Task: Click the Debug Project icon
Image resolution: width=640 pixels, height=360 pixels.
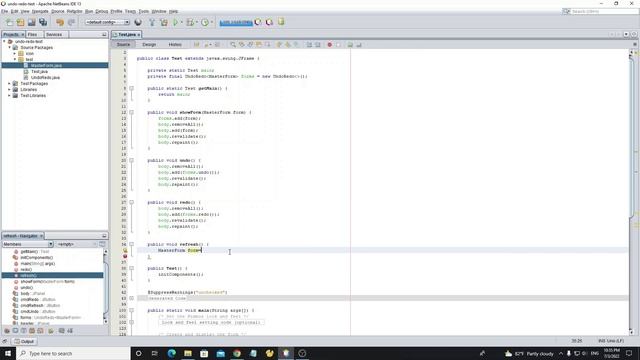Action: (x=190, y=22)
